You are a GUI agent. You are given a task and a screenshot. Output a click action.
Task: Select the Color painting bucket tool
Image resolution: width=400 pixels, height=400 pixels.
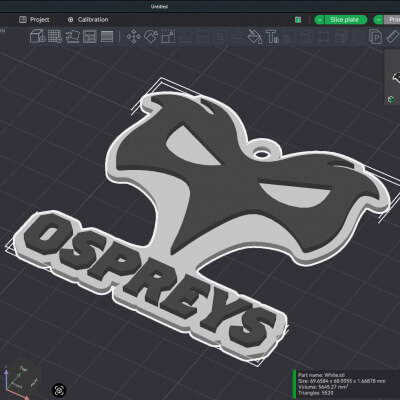coord(255,36)
